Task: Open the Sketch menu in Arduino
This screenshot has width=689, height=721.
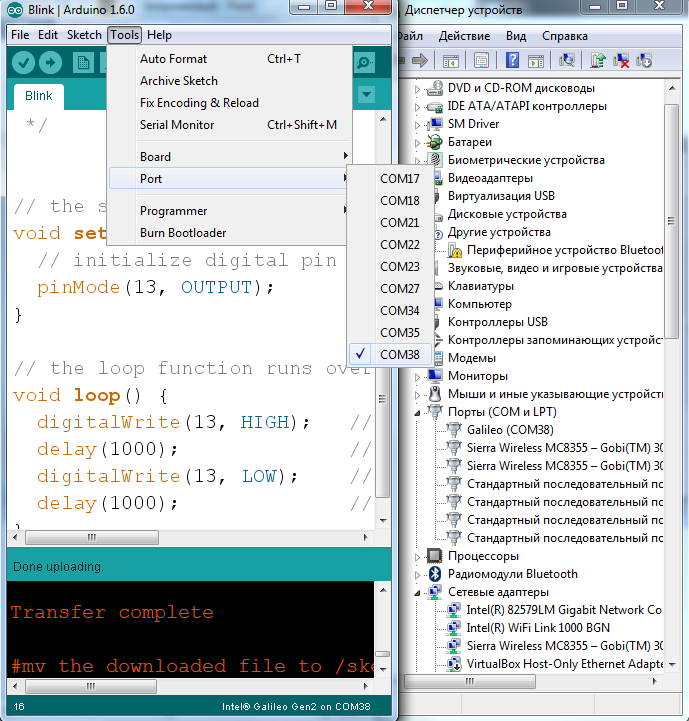Action: 84,35
